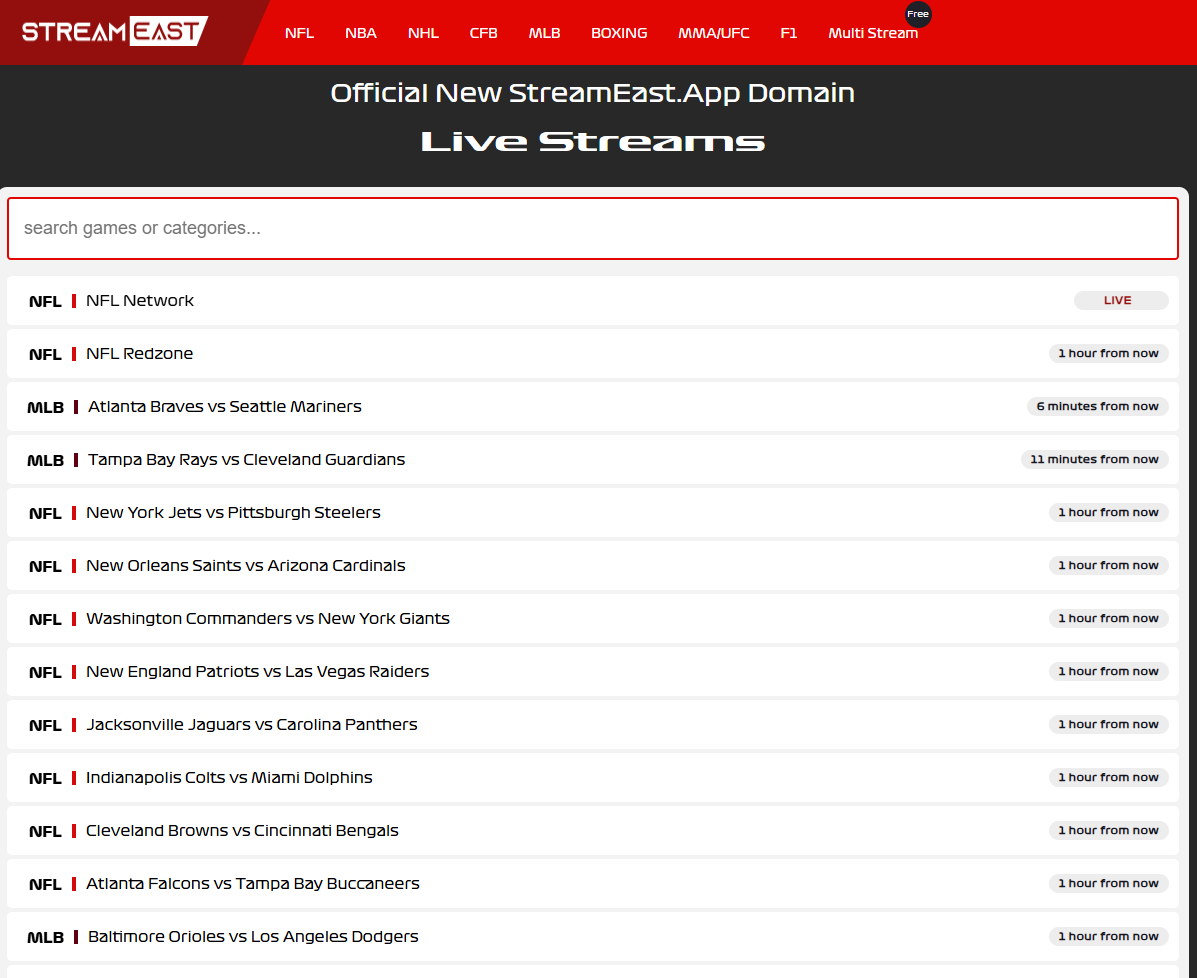
Task: Open the NFL Network stream
Action: (x=592, y=300)
